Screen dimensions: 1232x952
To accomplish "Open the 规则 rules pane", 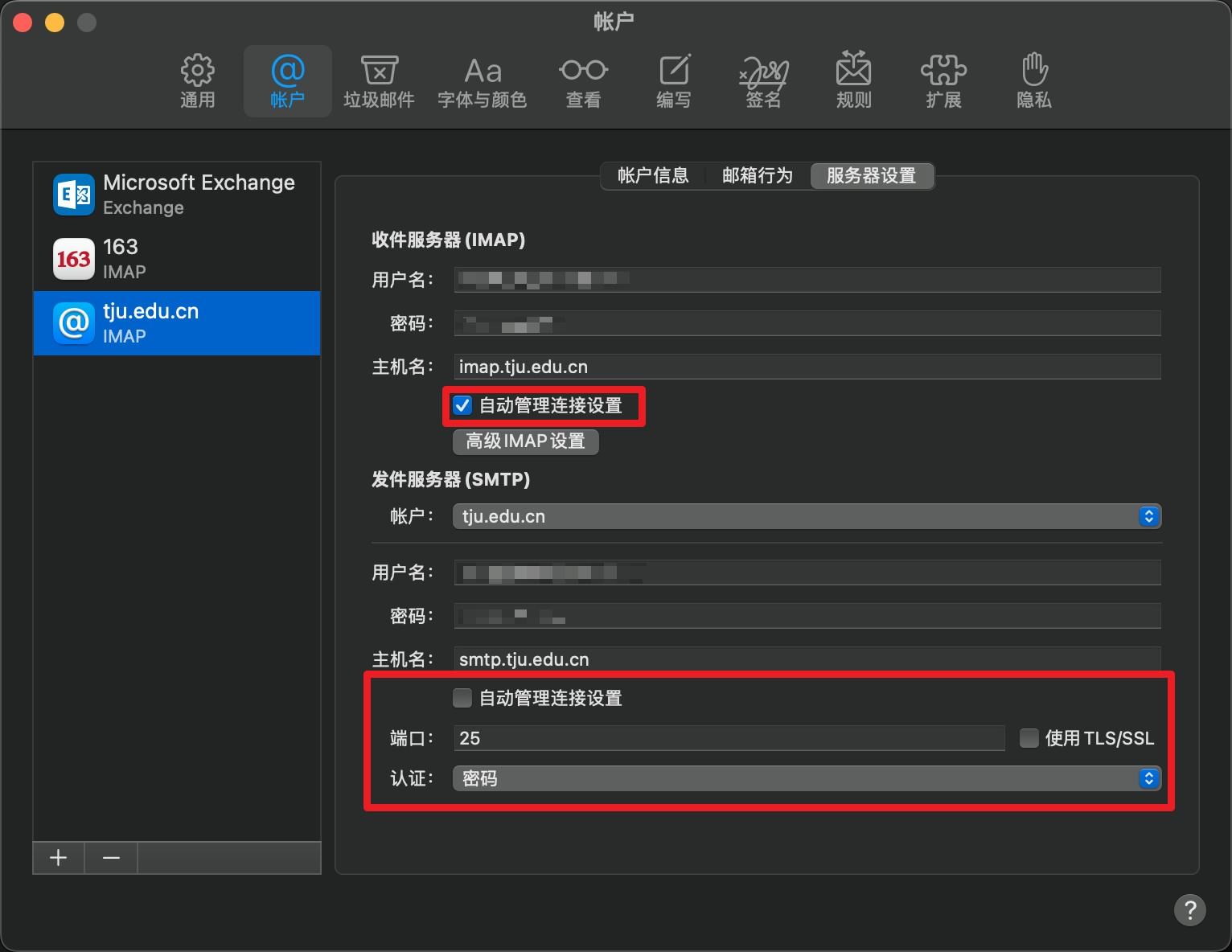I will click(853, 81).
